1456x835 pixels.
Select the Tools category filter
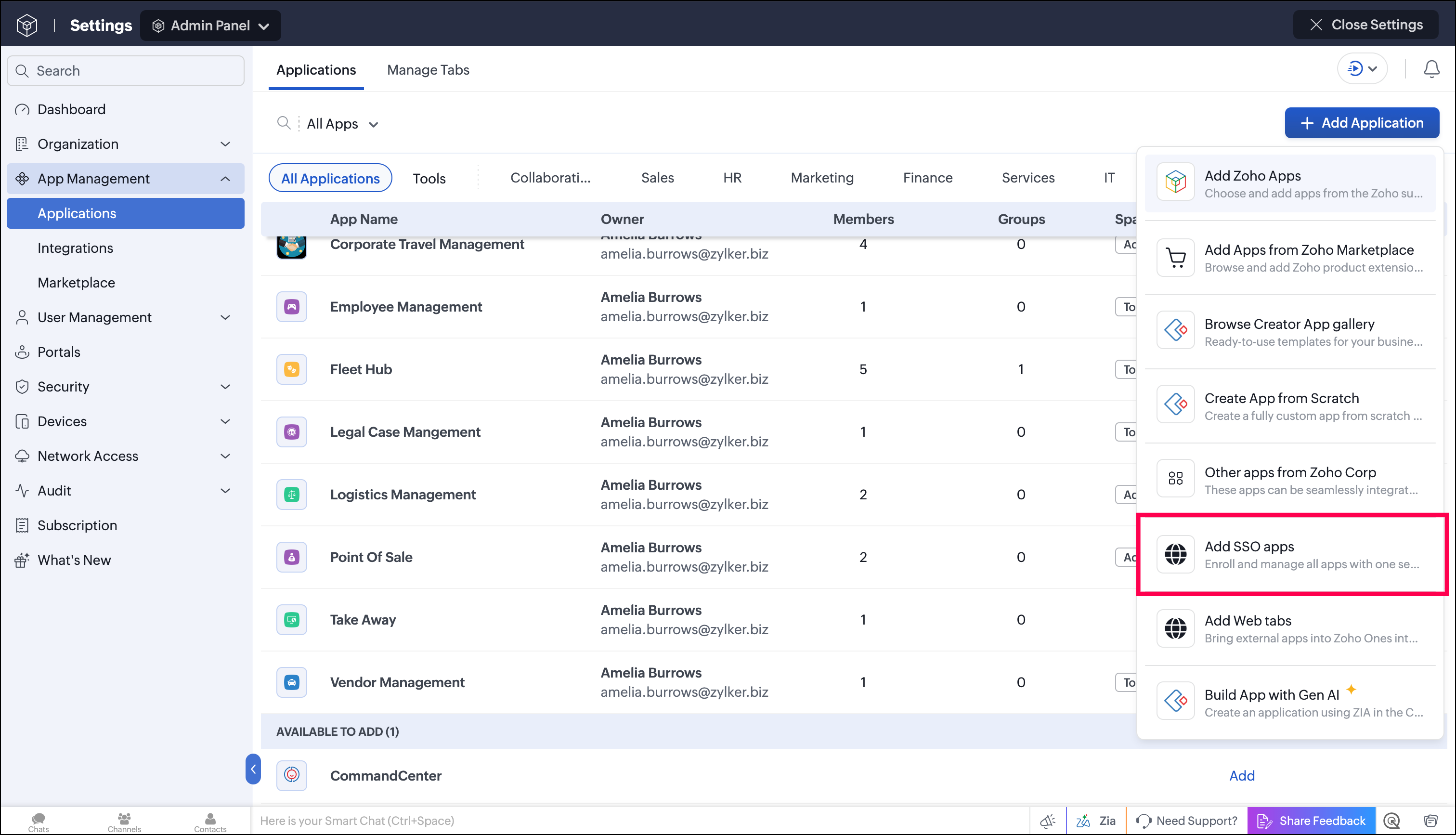429,178
